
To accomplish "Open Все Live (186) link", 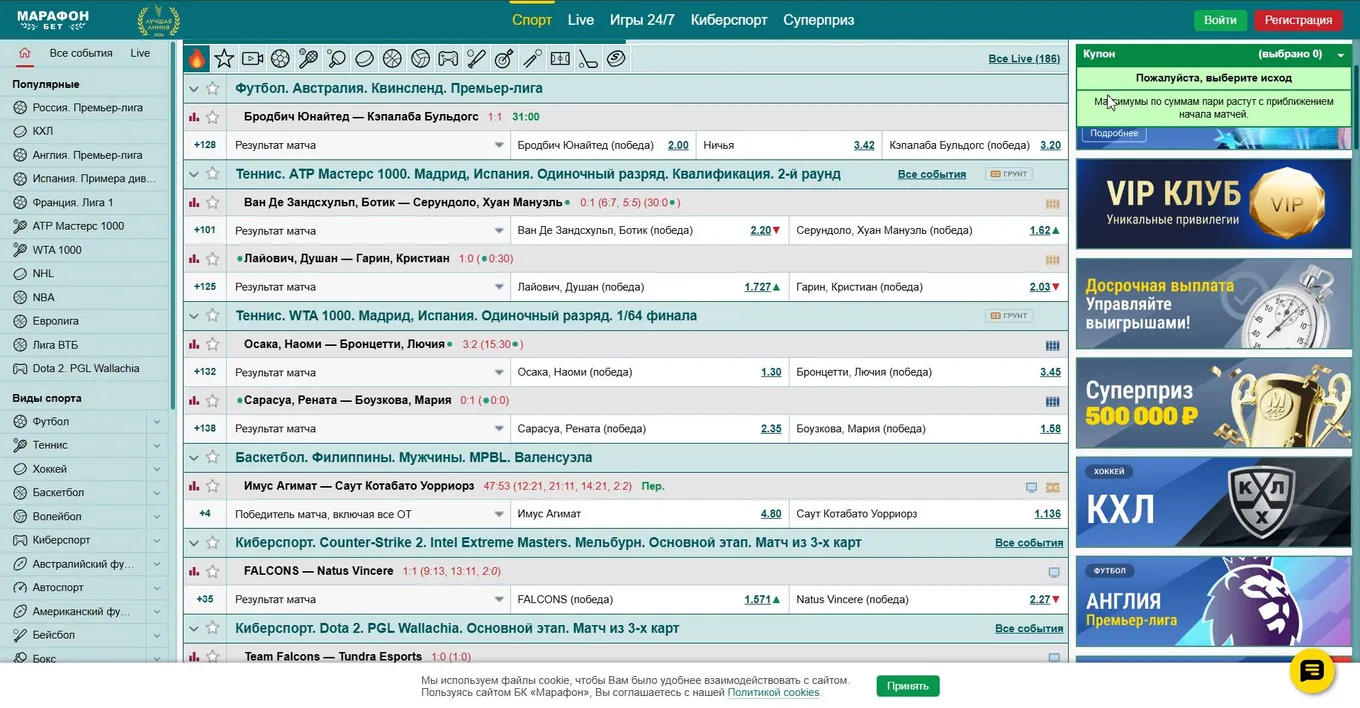I will (1024, 59).
